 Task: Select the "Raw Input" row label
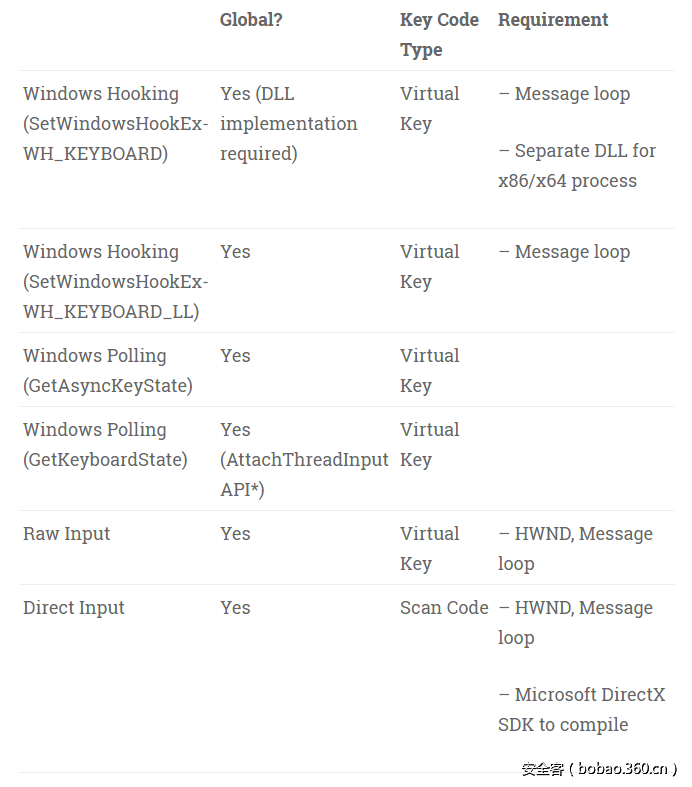(67, 534)
